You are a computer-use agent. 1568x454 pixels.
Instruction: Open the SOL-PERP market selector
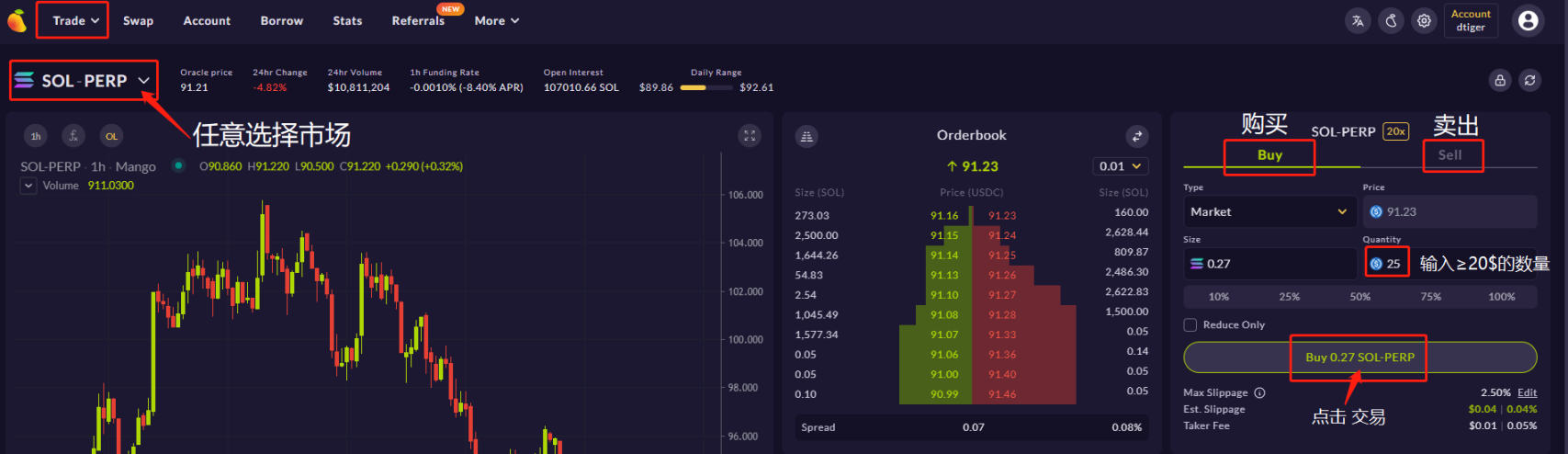point(84,81)
